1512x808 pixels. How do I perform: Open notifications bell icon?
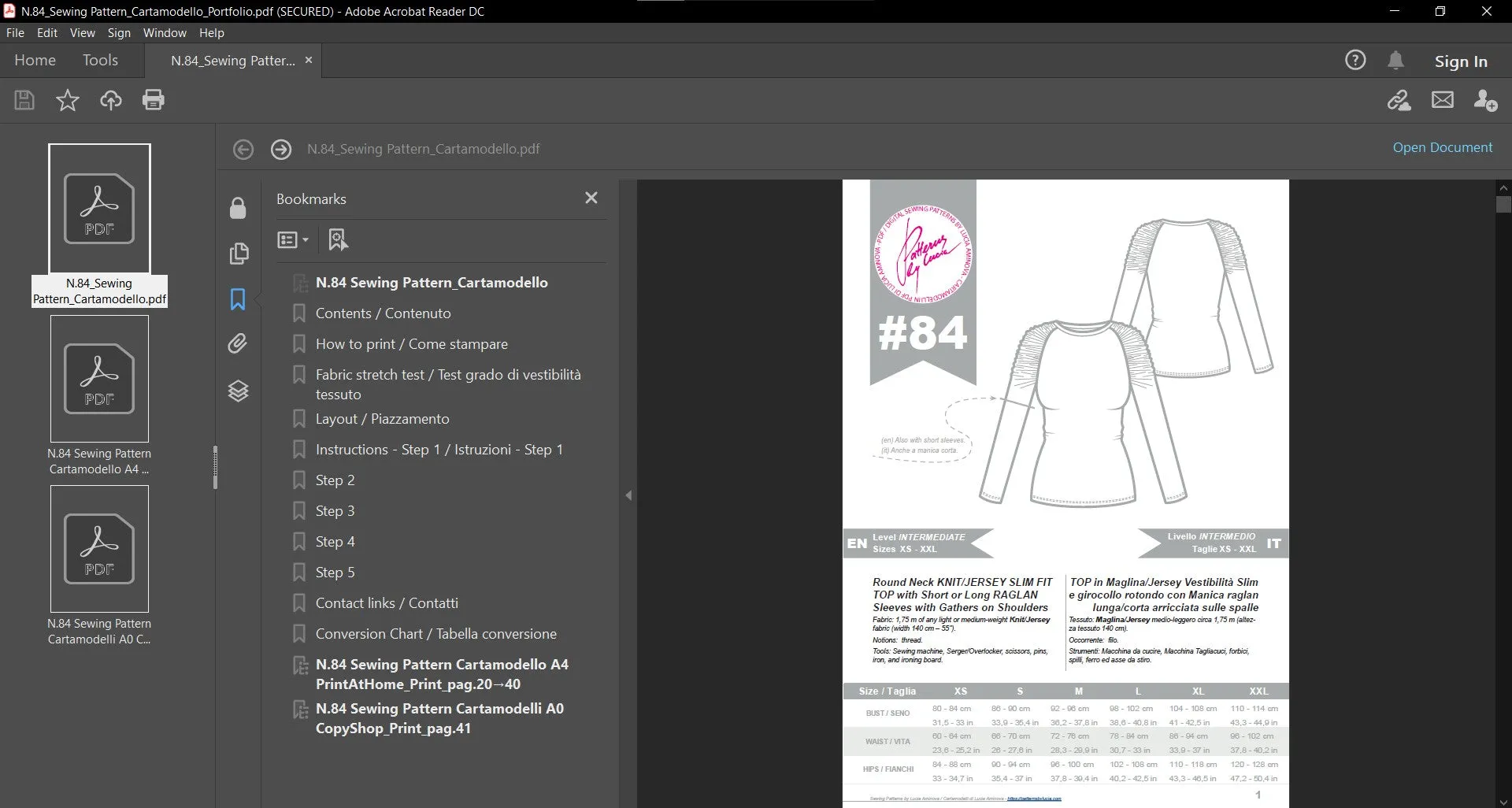(1395, 60)
